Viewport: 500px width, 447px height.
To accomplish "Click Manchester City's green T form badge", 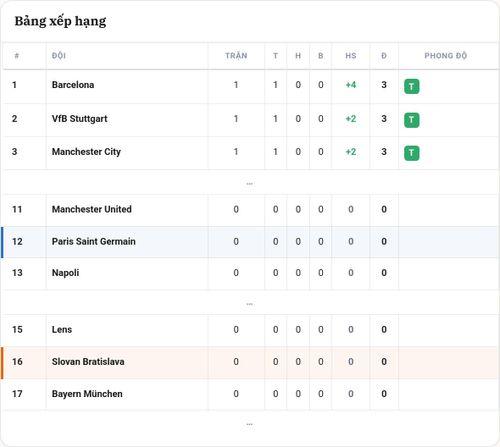I will 412,153.
